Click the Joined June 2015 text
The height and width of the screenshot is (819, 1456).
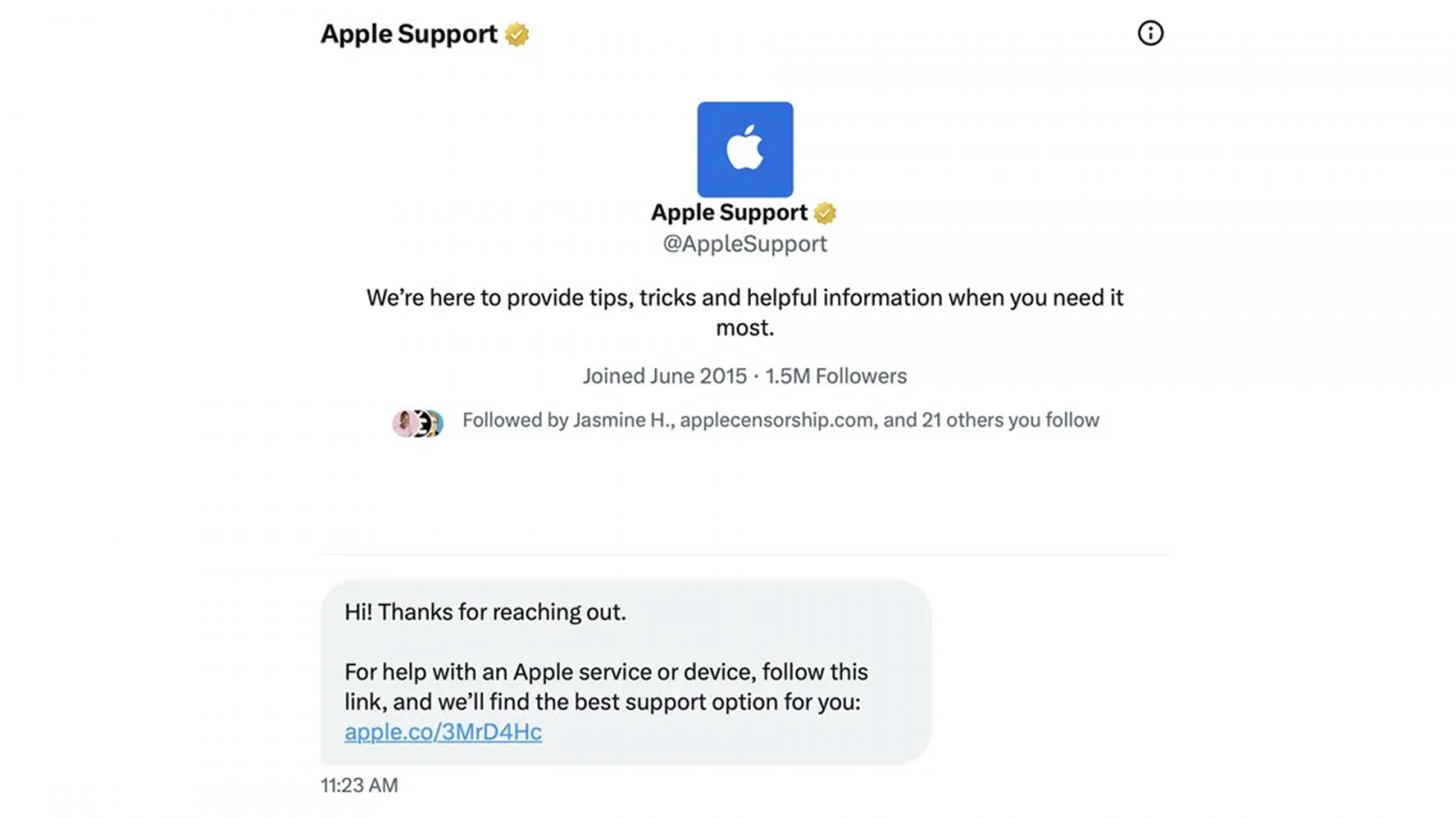coord(664,377)
